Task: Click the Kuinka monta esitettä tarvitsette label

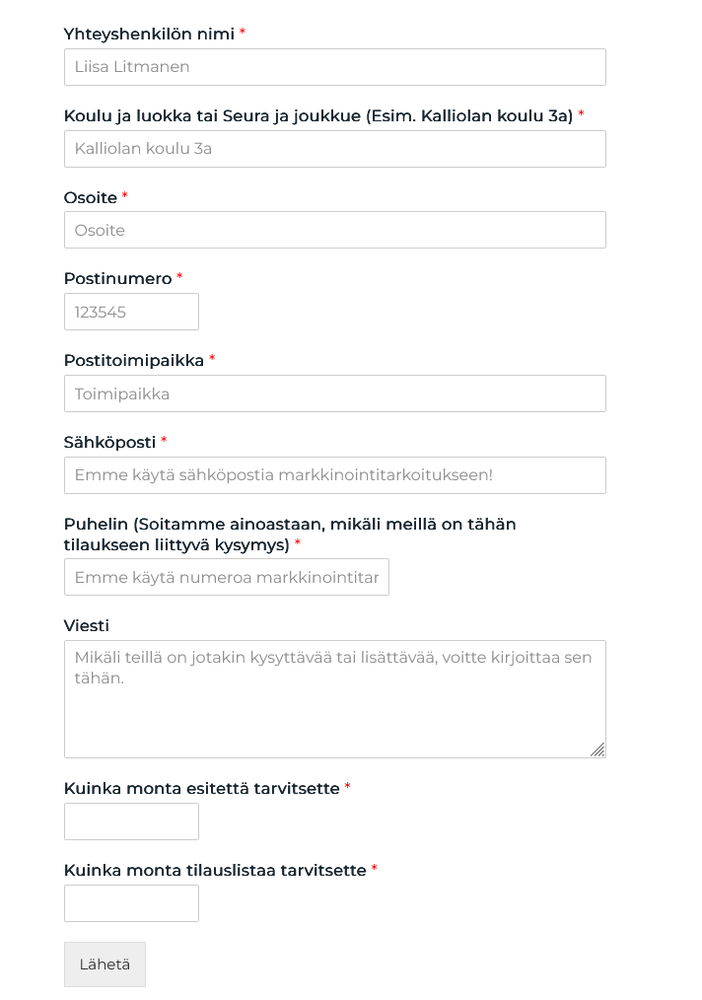Action: point(201,789)
